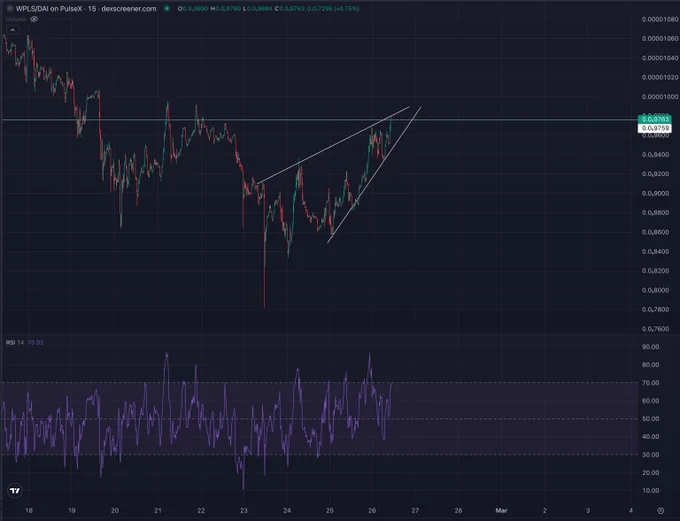The image size is (680, 521).
Task: Click the date label 23 on time axis
Action: click(x=244, y=511)
